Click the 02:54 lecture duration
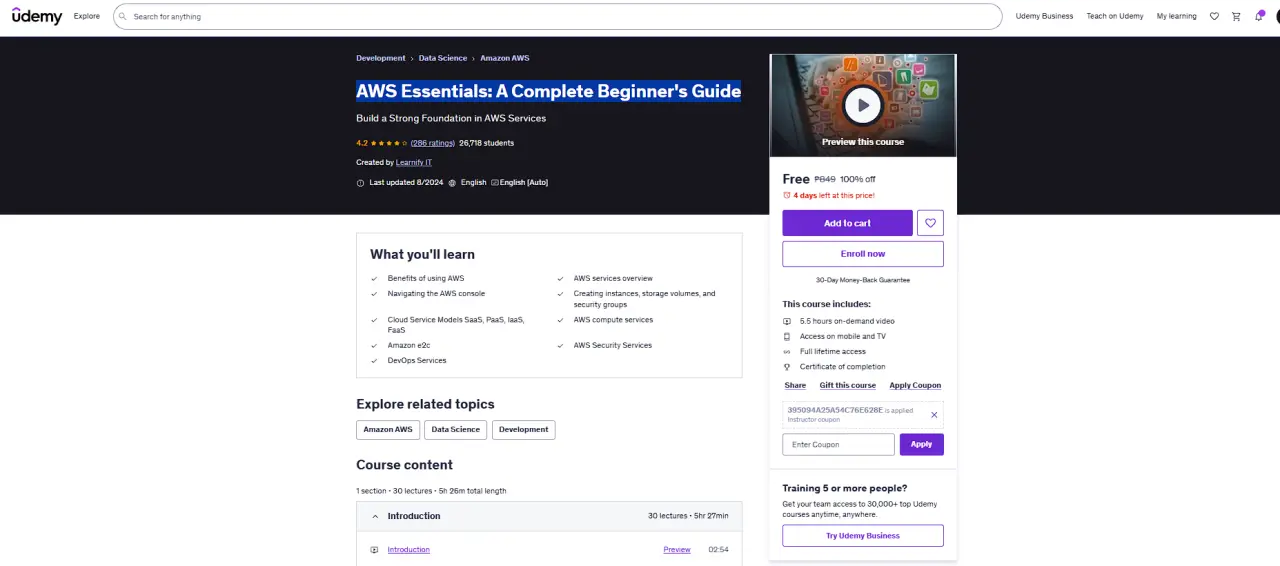This screenshot has height=566, width=1280. click(x=718, y=549)
